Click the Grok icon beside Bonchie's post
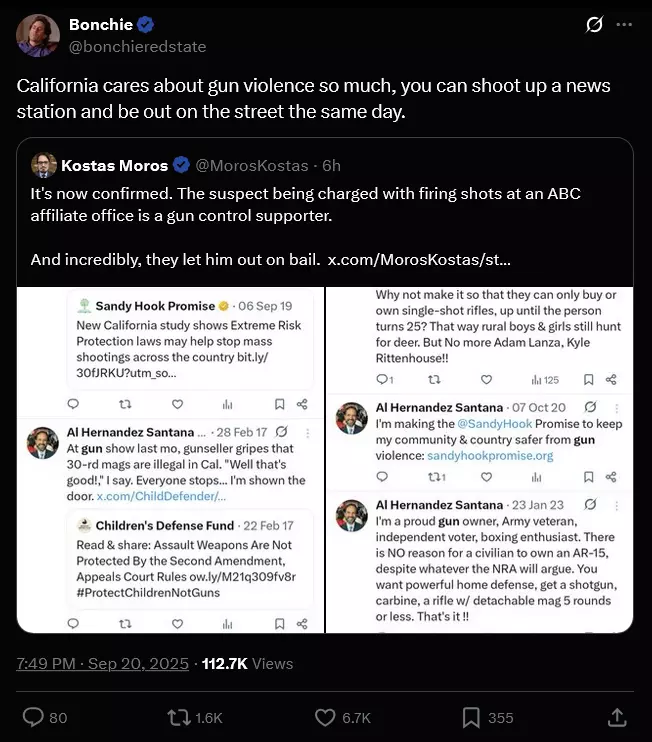The height and width of the screenshot is (742, 652). tap(594, 24)
